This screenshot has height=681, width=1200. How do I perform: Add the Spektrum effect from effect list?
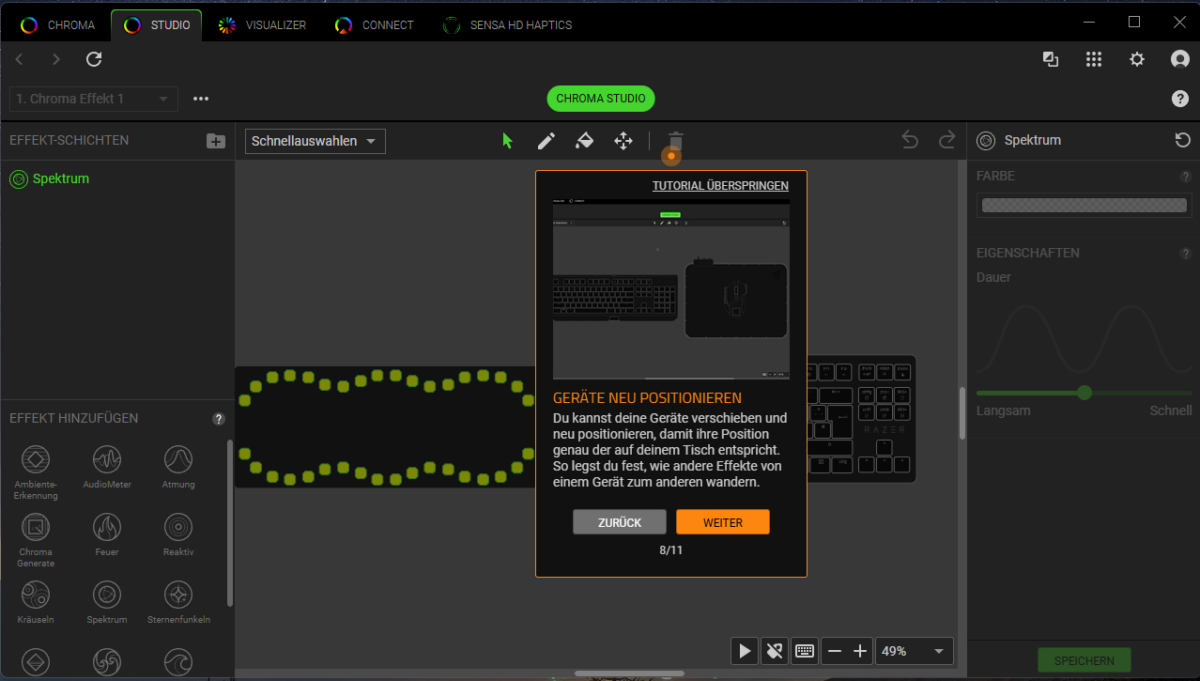click(107, 602)
